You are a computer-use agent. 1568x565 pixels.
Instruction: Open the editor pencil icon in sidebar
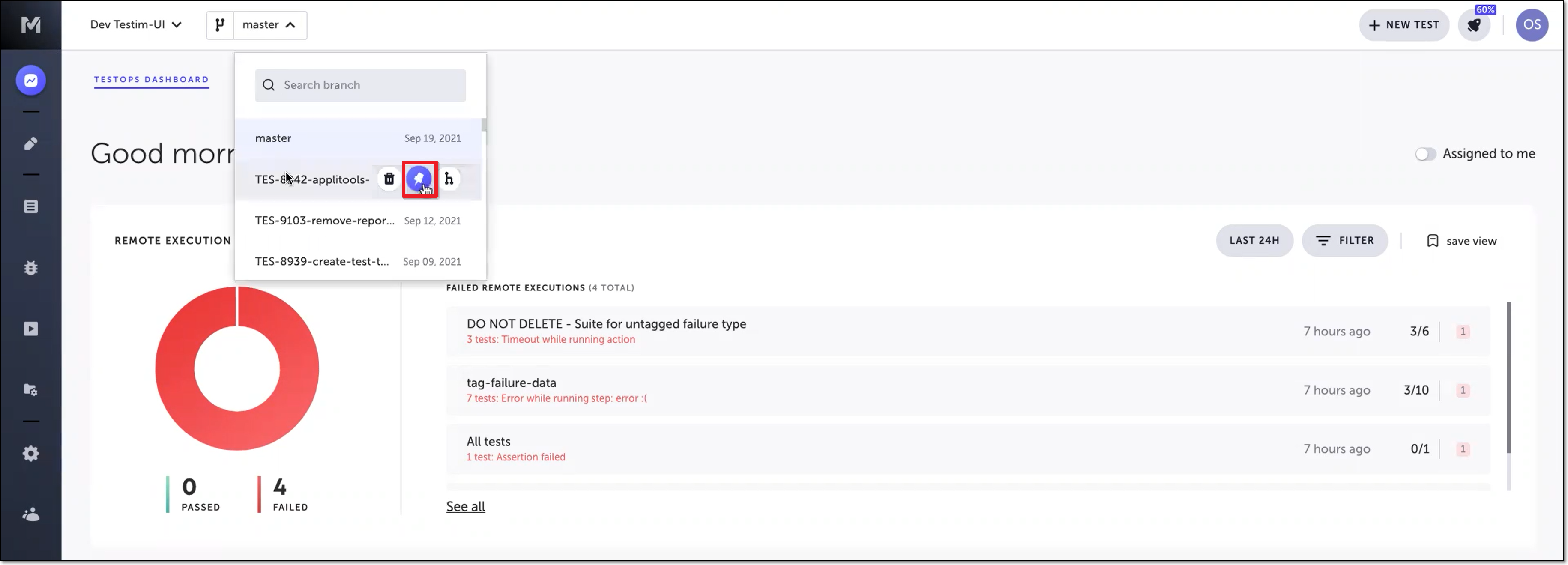click(30, 143)
